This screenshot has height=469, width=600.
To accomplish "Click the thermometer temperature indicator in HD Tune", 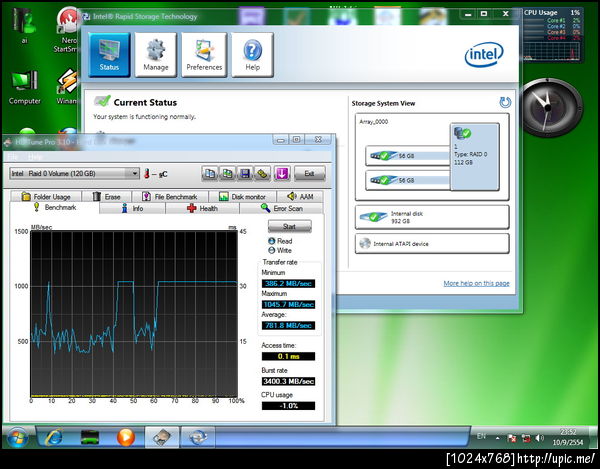I will [147, 174].
